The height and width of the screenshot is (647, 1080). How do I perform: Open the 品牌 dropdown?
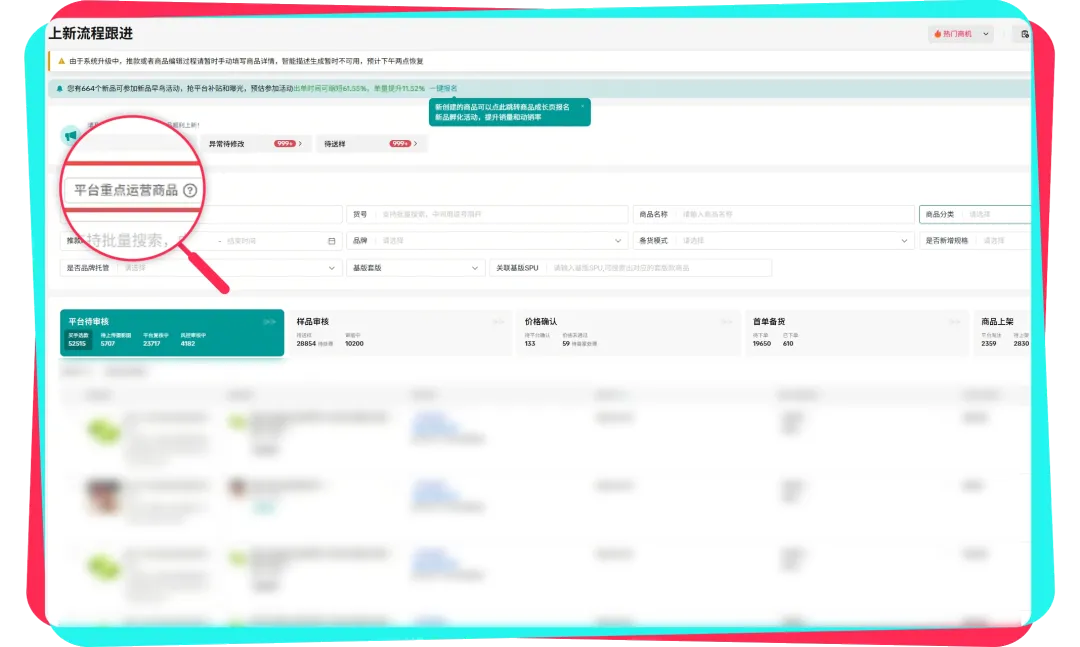(487, 241)
